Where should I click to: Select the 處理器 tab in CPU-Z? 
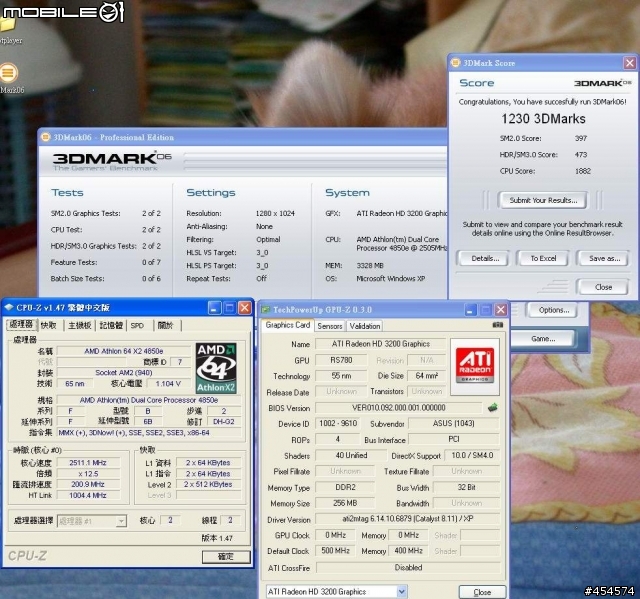tap(21, 324)
